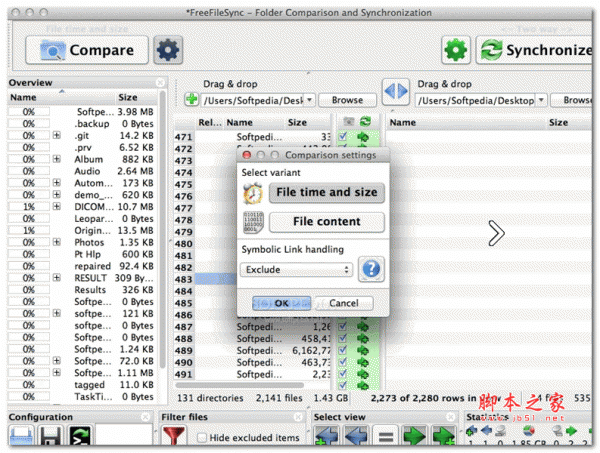The height and width of the screenshot is (453, 600).
Task: Click the Overview panel vertical scrollbar
Action: click(x=162, y=230)
